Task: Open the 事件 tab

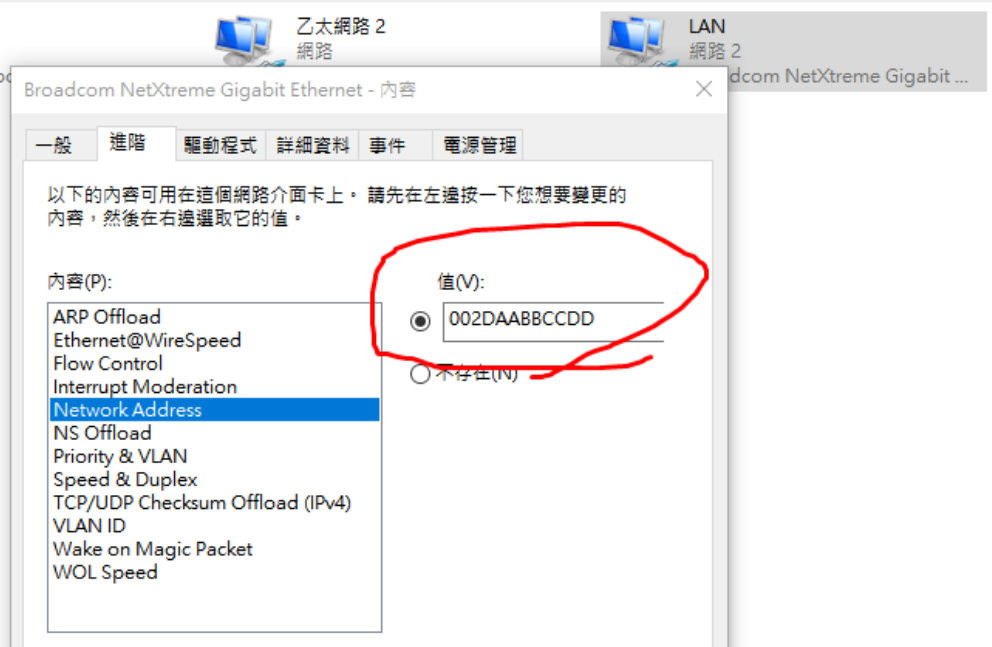Action: [x=387, y=145]
